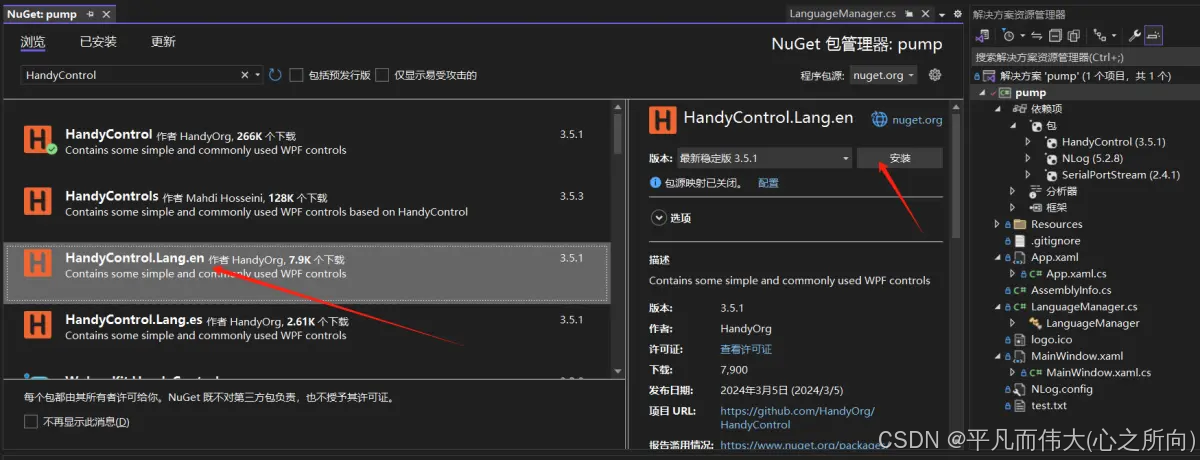This screenshot has width=1200, height=460.
Task: Expand the Resources folder arrow
Action: [996, 224]
